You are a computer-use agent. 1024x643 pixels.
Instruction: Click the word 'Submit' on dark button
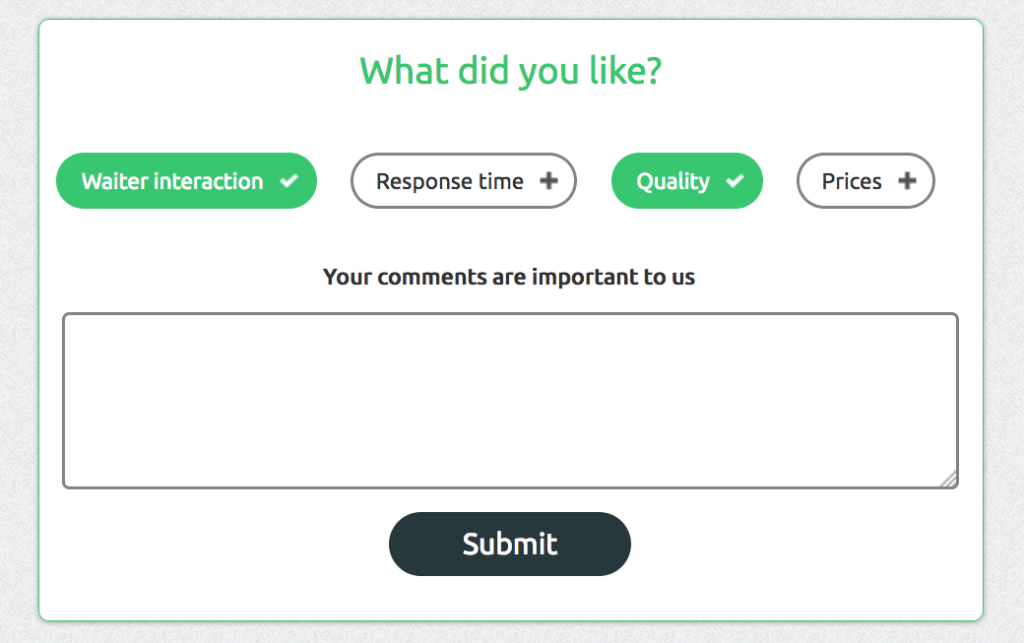(510, 544)
